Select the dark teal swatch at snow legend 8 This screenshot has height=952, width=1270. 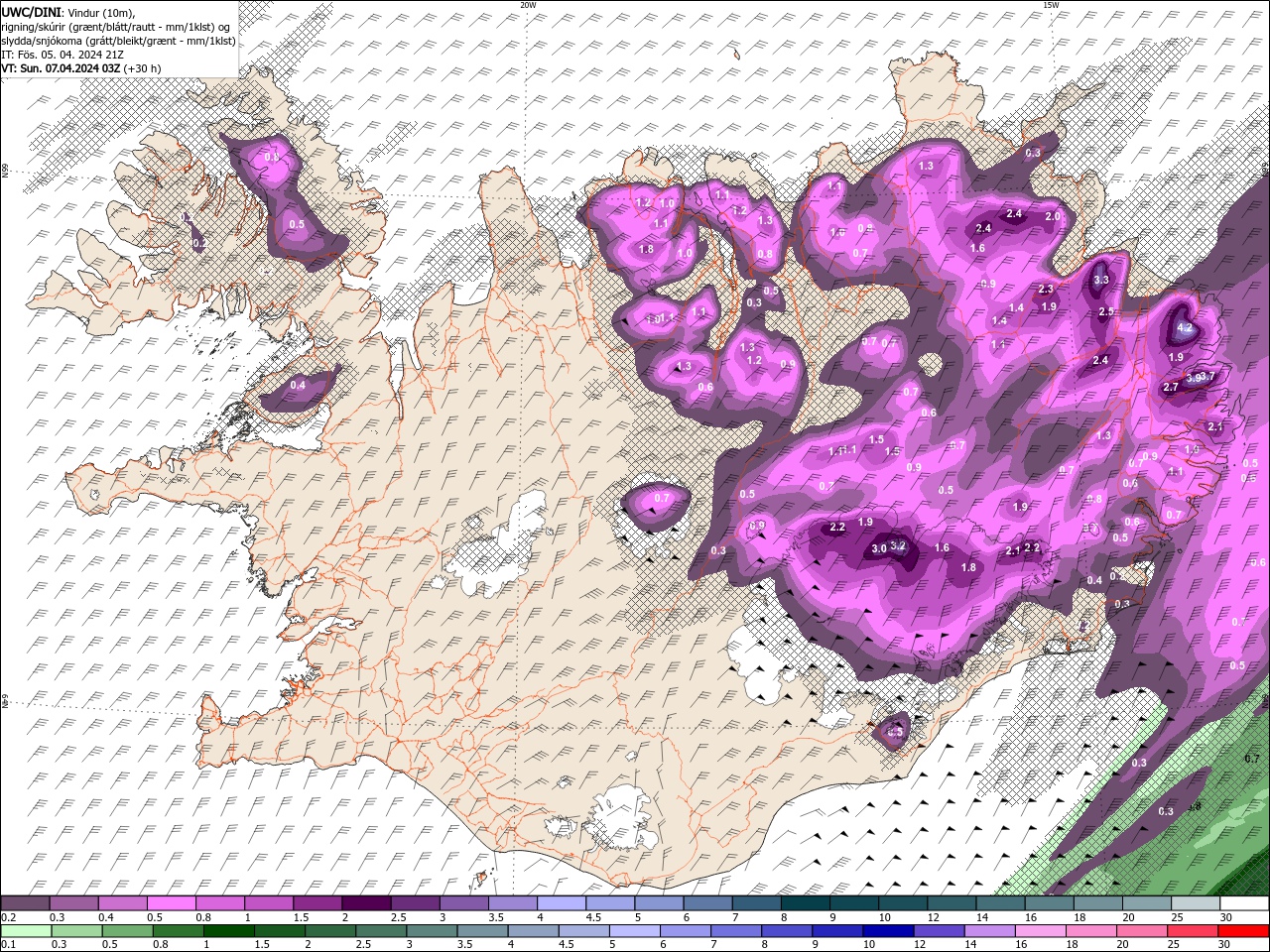click(805, 903)
